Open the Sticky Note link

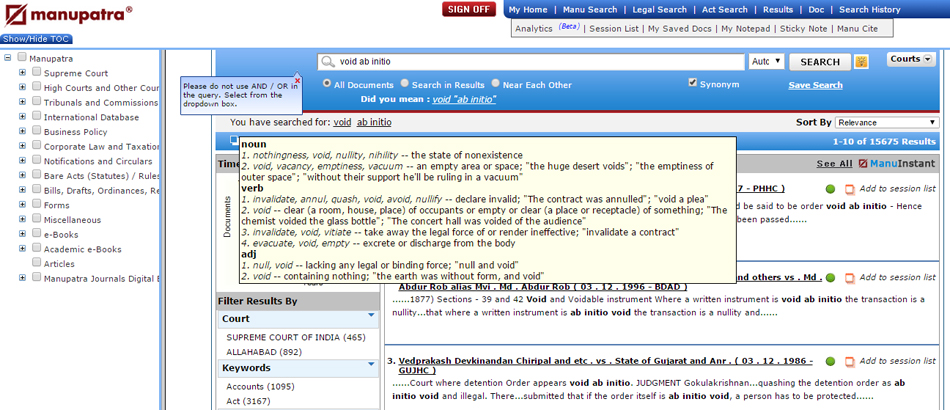[803, 28]
